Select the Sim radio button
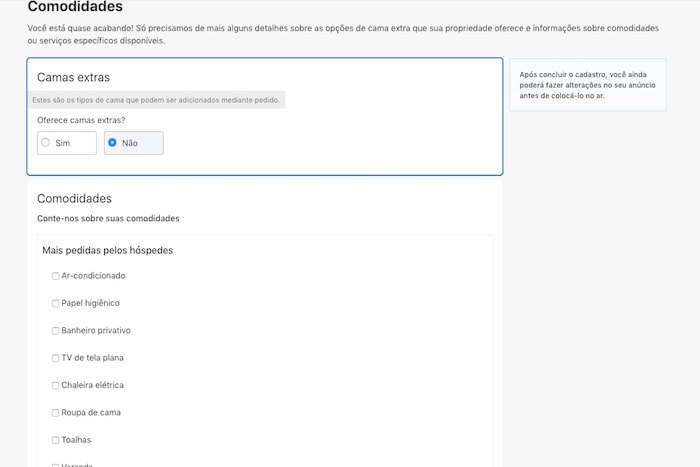Viewport: 700px width, 467px height. [46, 143]
